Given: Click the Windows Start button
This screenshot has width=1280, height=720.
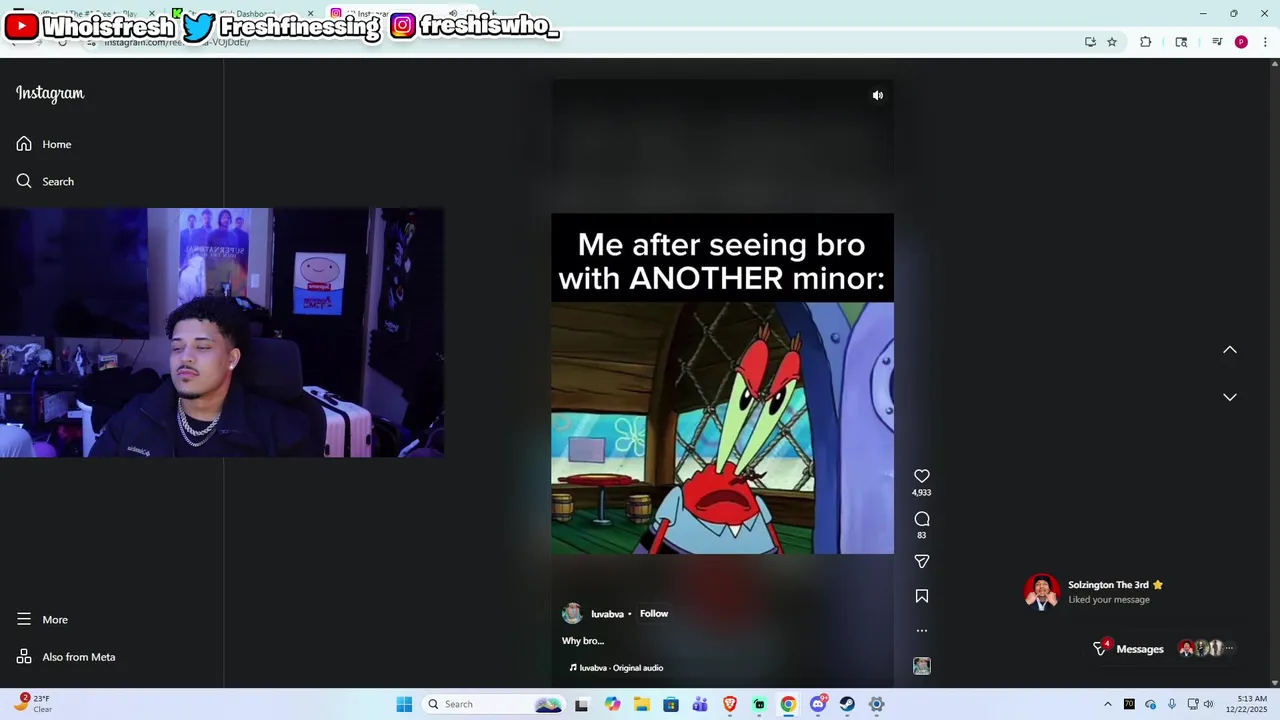Looking at the screenshot, I should point(404,704).
